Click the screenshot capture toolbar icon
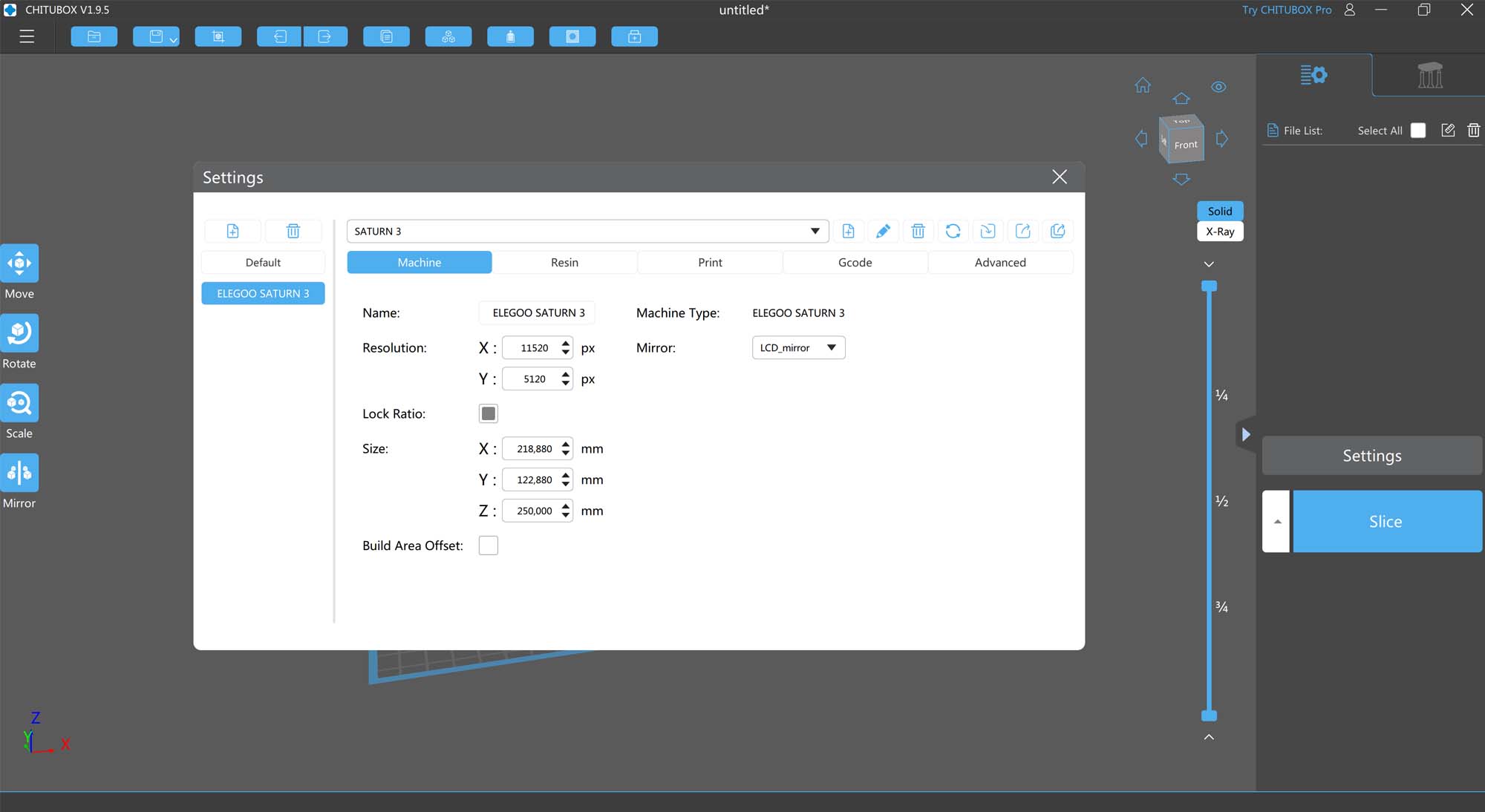Viewport: 1485px width, 812px height. click(218, 36)
